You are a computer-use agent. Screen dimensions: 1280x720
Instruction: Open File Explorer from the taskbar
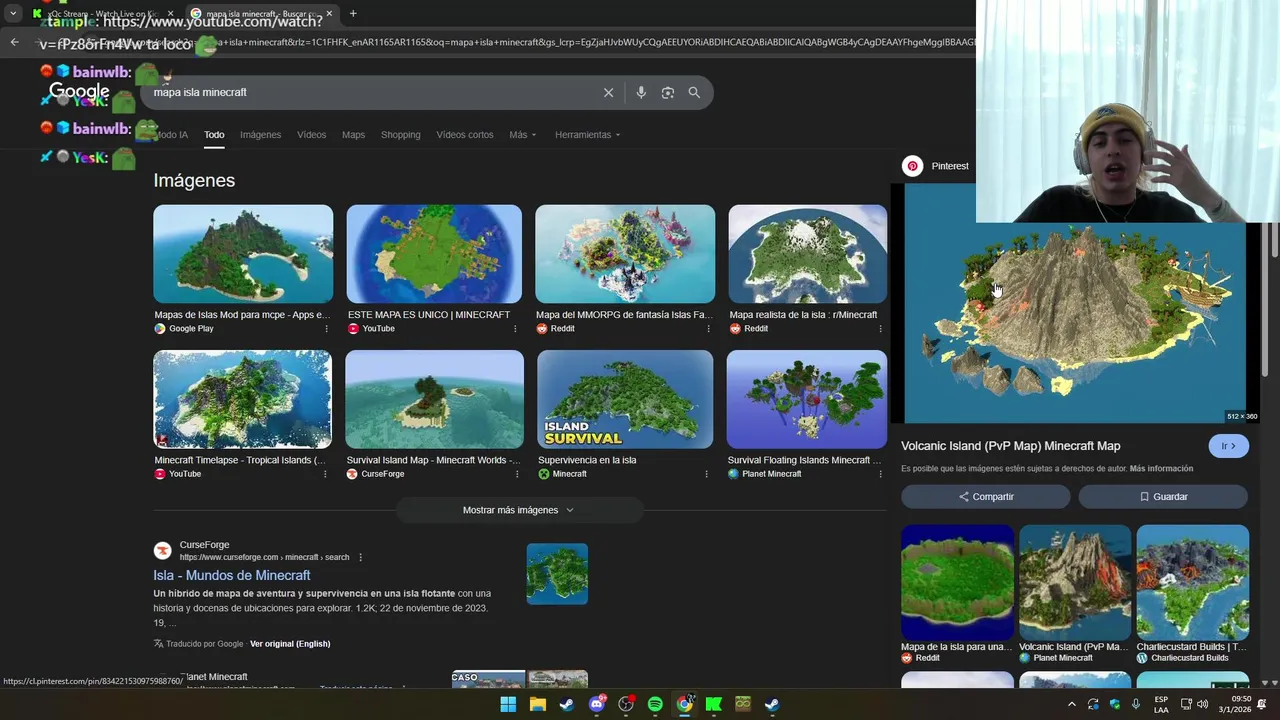(x=537, y=704)
